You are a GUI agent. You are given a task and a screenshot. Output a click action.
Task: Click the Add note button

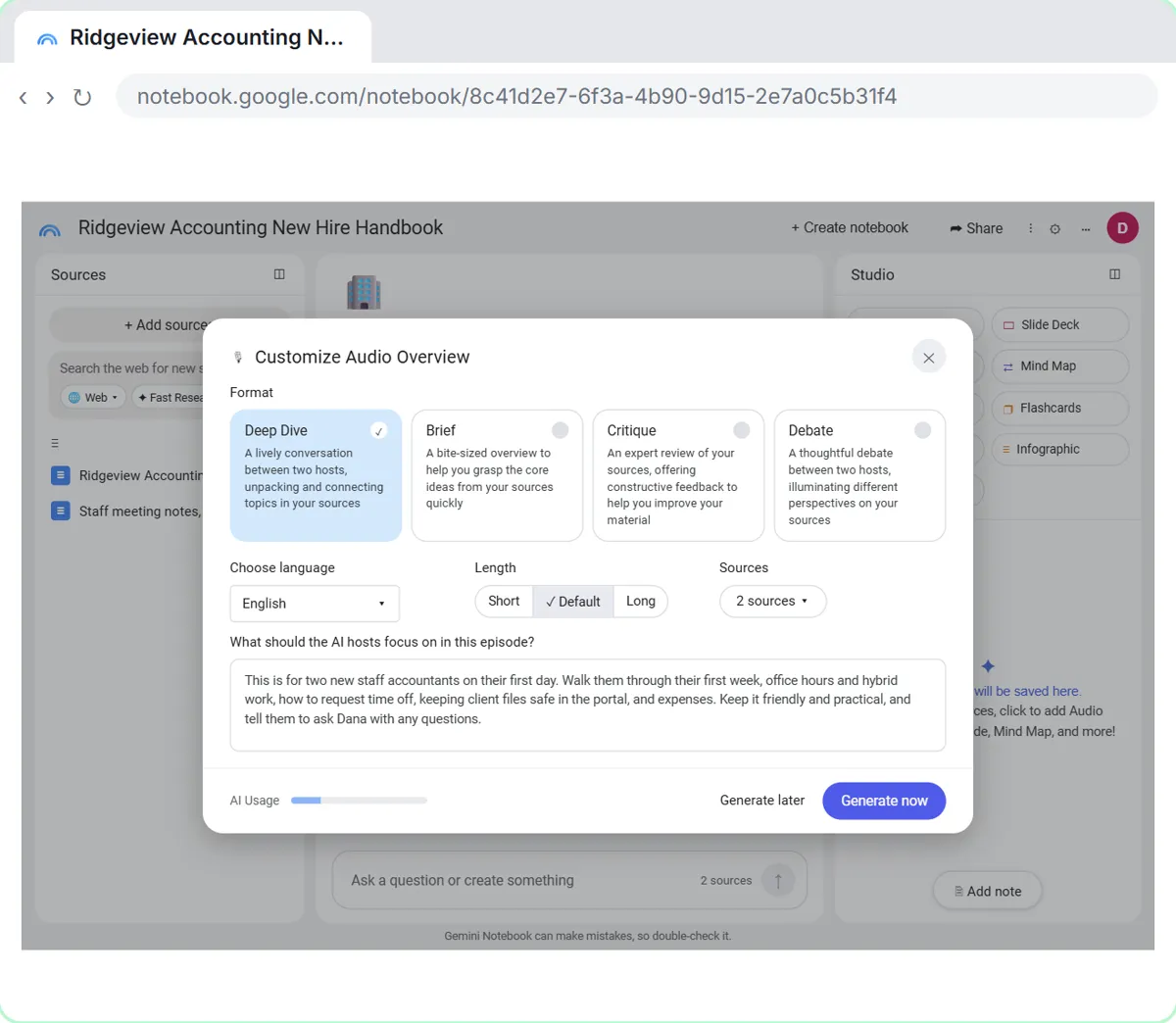point(987,892)
